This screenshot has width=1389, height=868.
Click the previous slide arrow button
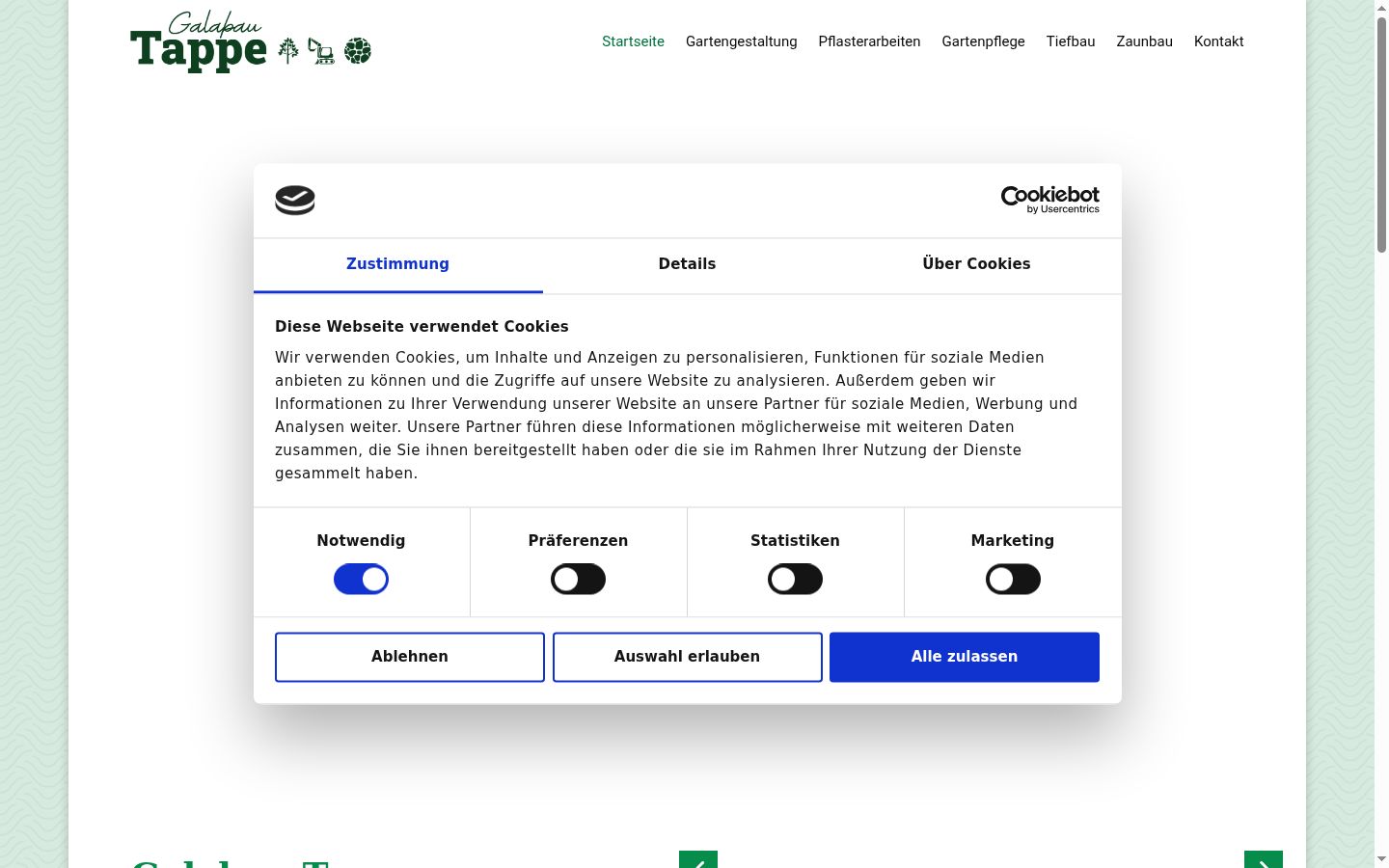[698, 859]
